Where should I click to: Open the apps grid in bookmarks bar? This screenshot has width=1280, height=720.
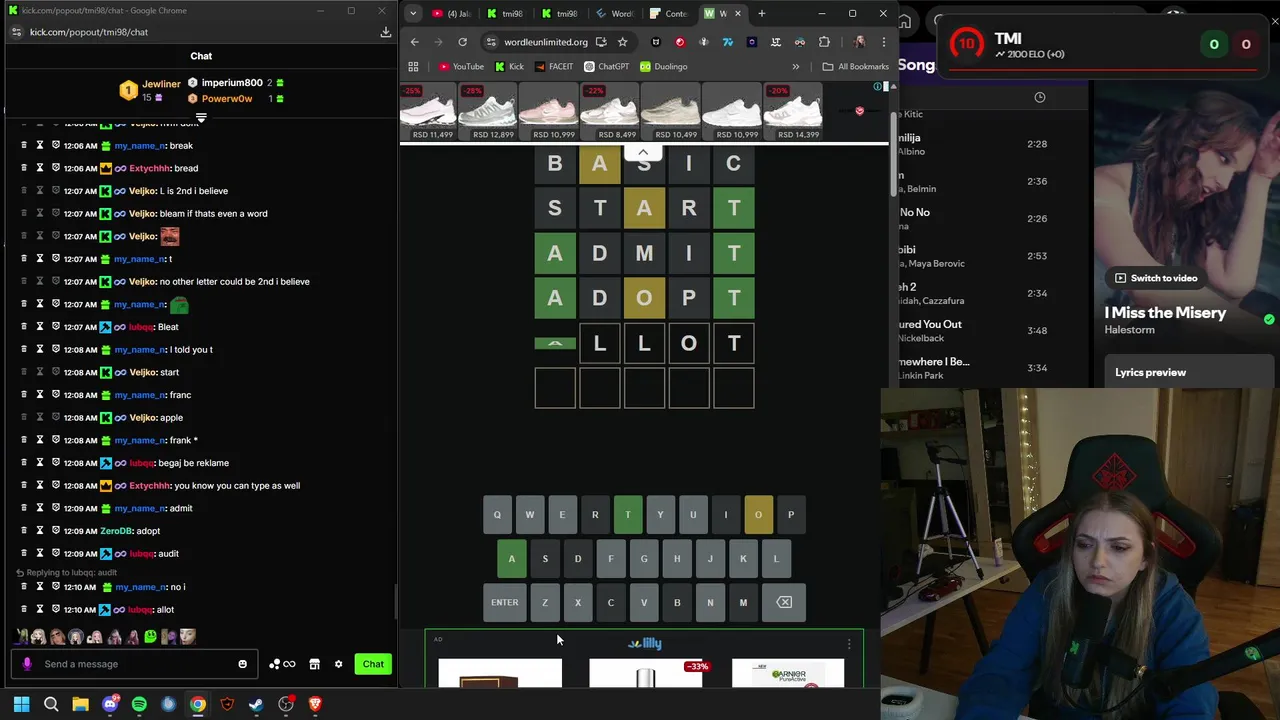[413, 66]
